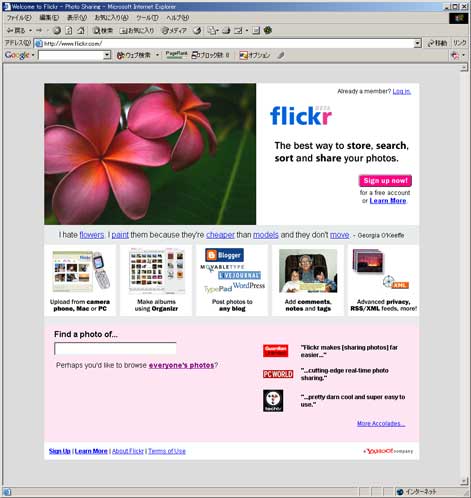471x498 pixels.
Task: Follow the 'cheaper' link in the quote
Action: coord(220,235)
